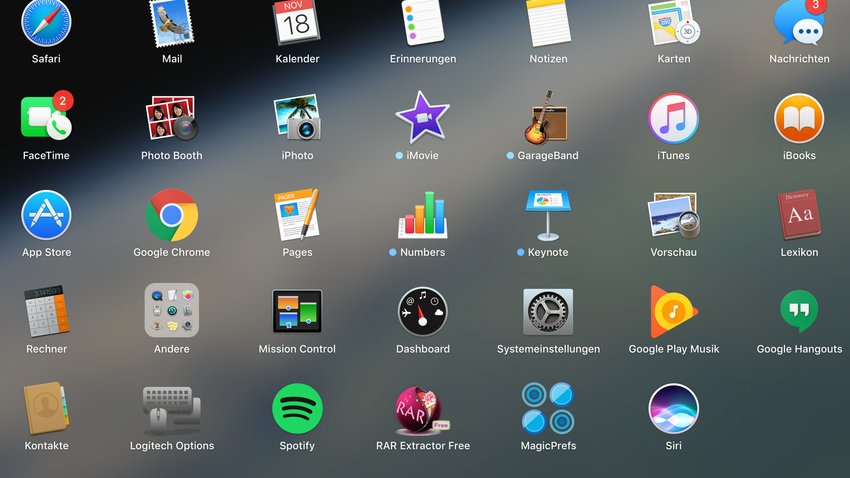Screen dimensions: 850x478
Task: Click the "Google Play Musik" label
Action: coord(674,349)
